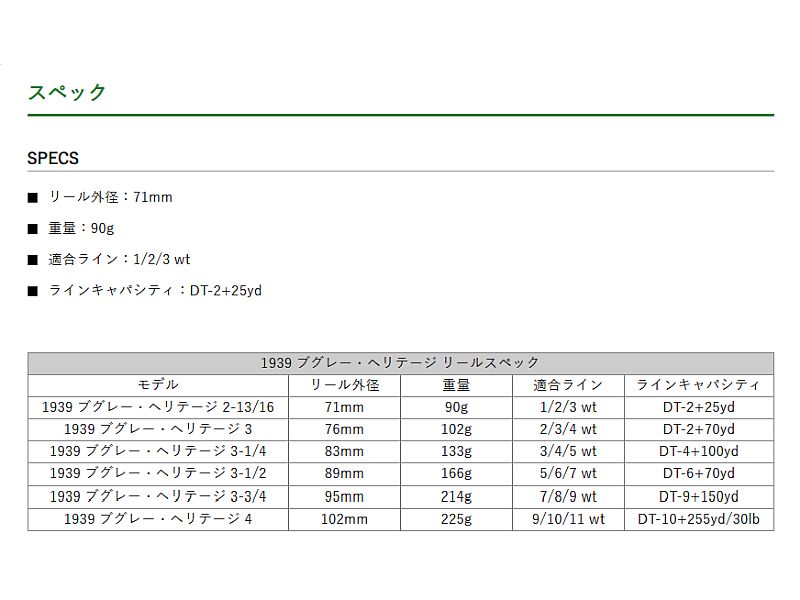
Task: Select the 適合ライン：1/2/3 wt bullet text
Action: [x=119, y=260]
